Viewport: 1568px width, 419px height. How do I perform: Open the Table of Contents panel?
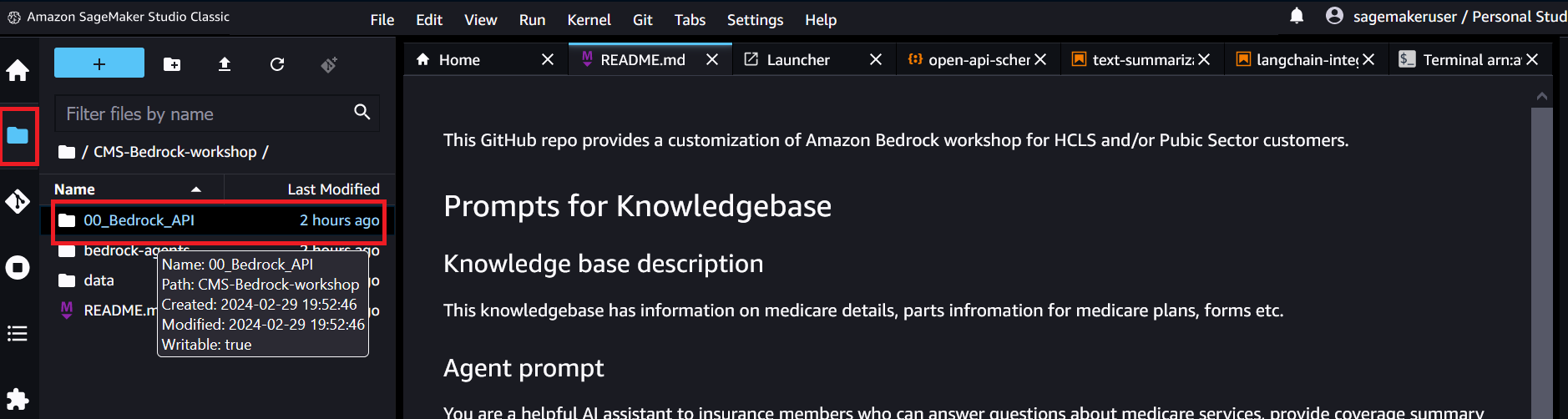pos(18,334)
